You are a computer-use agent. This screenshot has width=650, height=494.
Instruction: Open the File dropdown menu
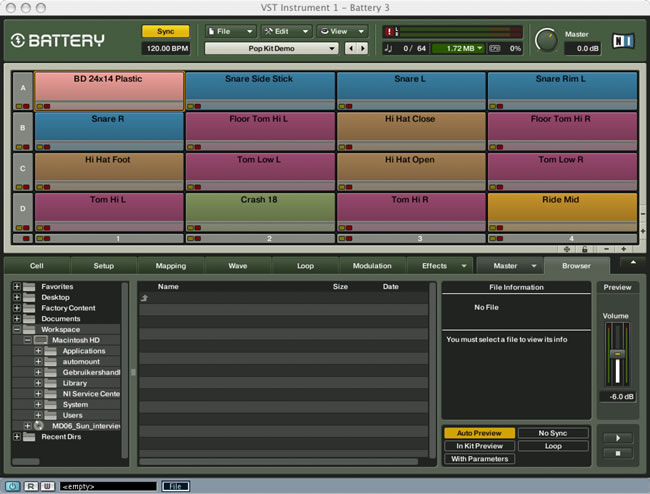tap(230, 31)
